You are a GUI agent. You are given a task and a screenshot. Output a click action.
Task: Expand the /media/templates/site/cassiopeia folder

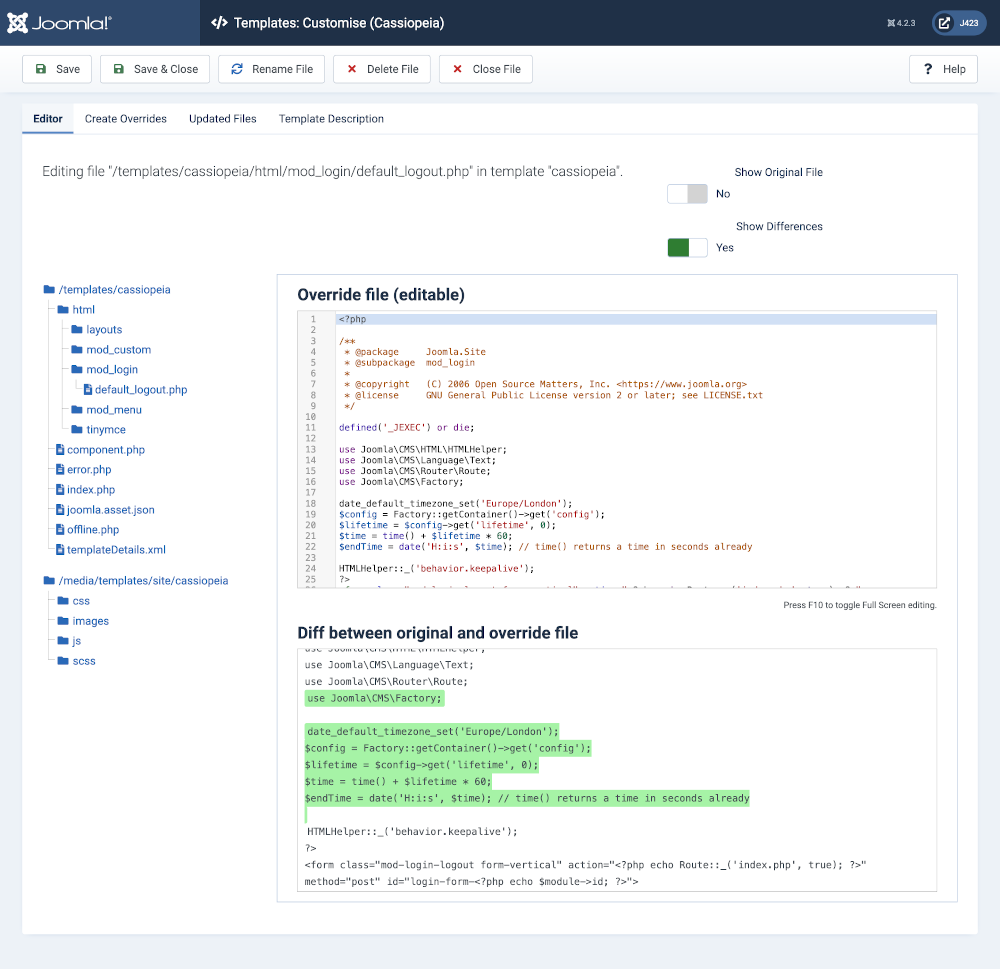tap(144, 580)
